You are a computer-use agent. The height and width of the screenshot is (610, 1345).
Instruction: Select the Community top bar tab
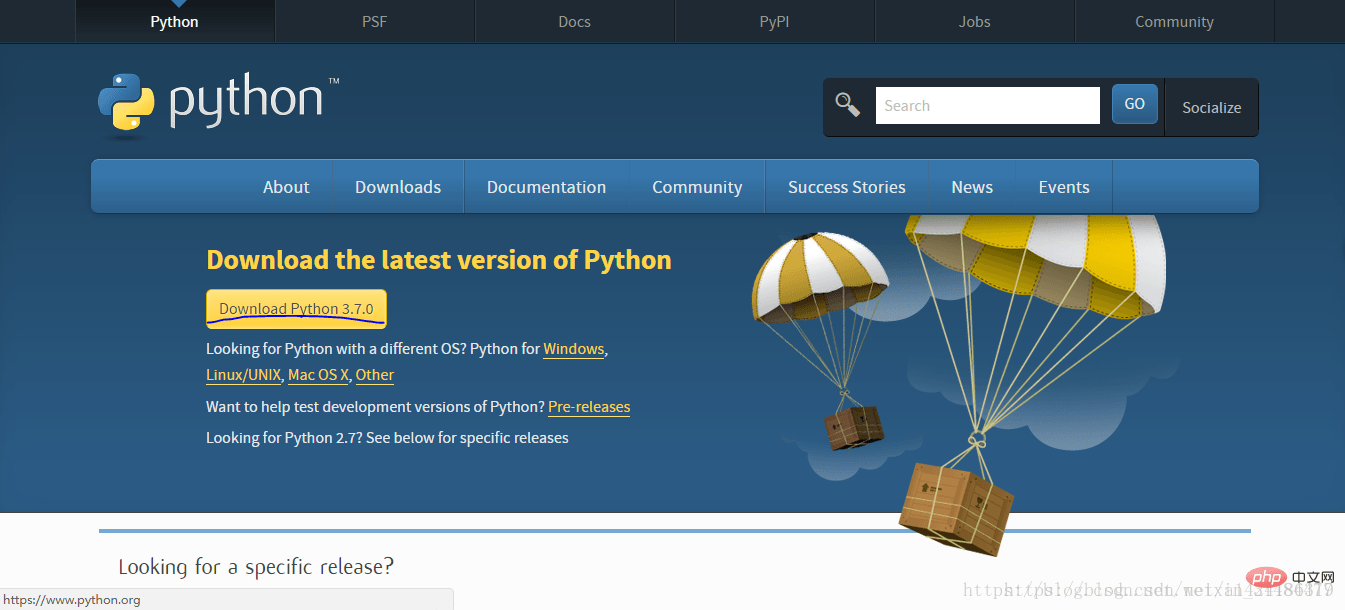coord(1175,22)
